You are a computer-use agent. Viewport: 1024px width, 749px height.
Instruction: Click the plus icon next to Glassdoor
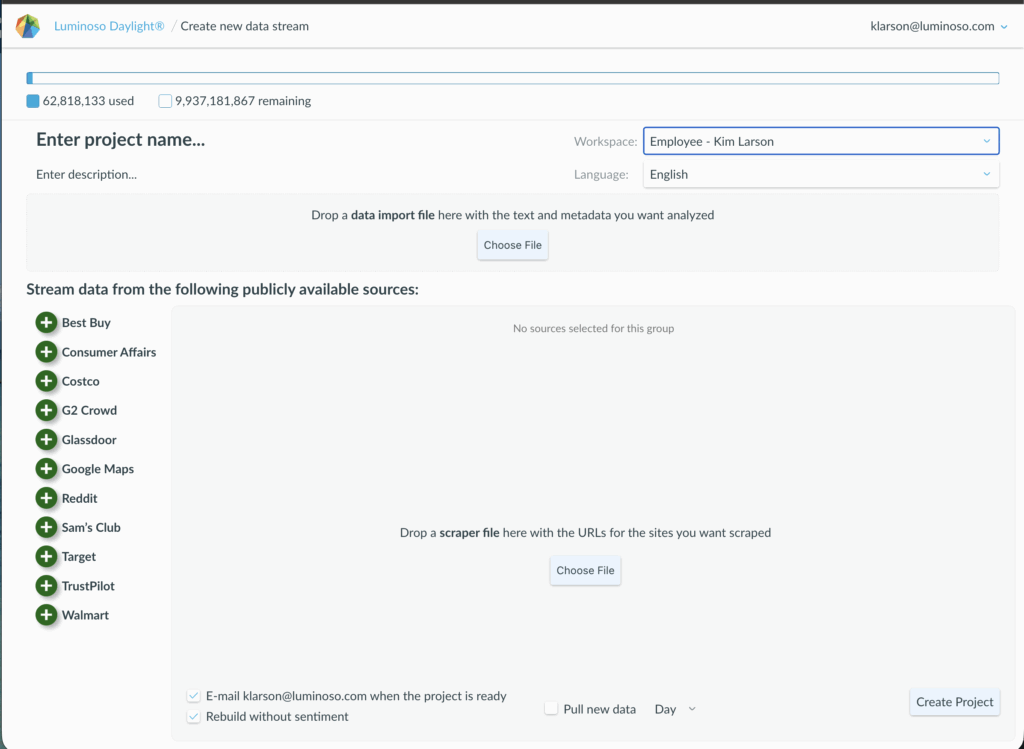[x=46, y=440]
